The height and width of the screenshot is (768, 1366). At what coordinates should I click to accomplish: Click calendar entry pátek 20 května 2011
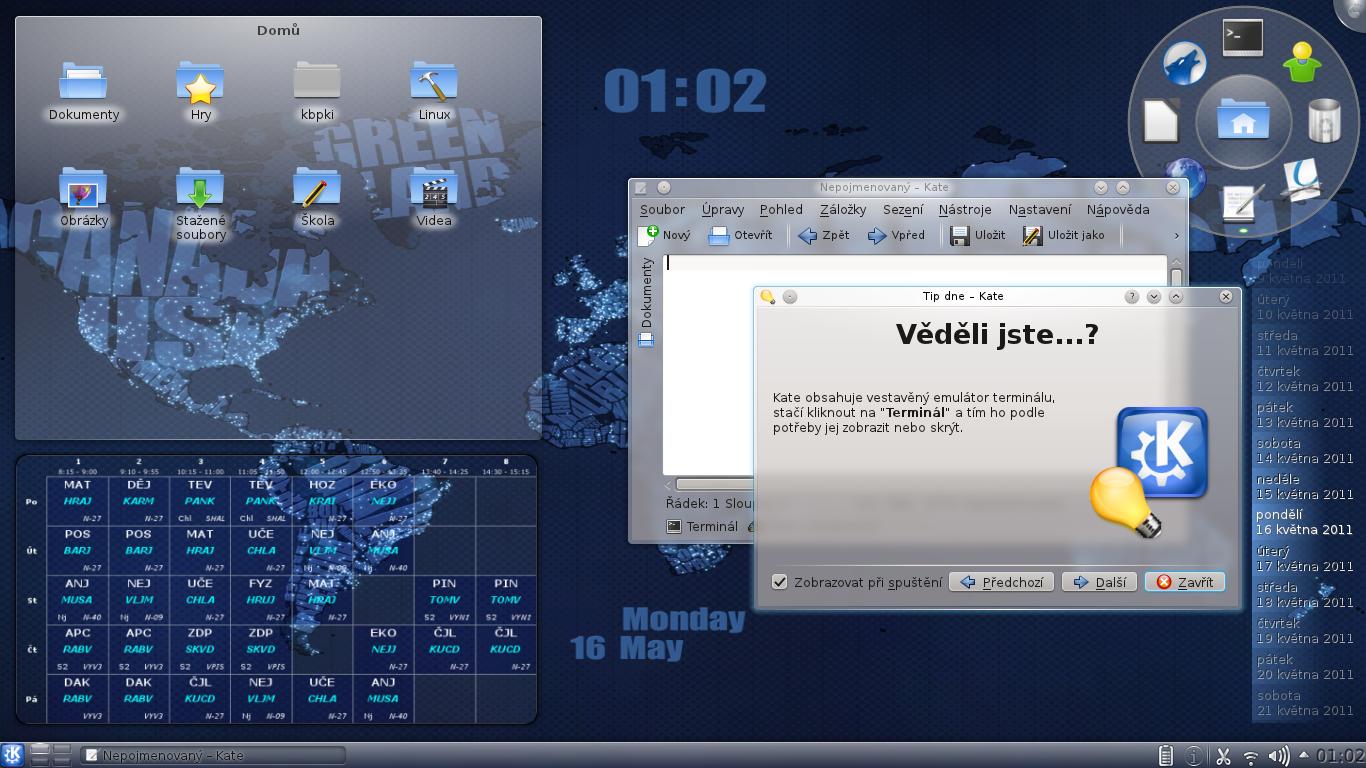click(x=1304, y=667)
